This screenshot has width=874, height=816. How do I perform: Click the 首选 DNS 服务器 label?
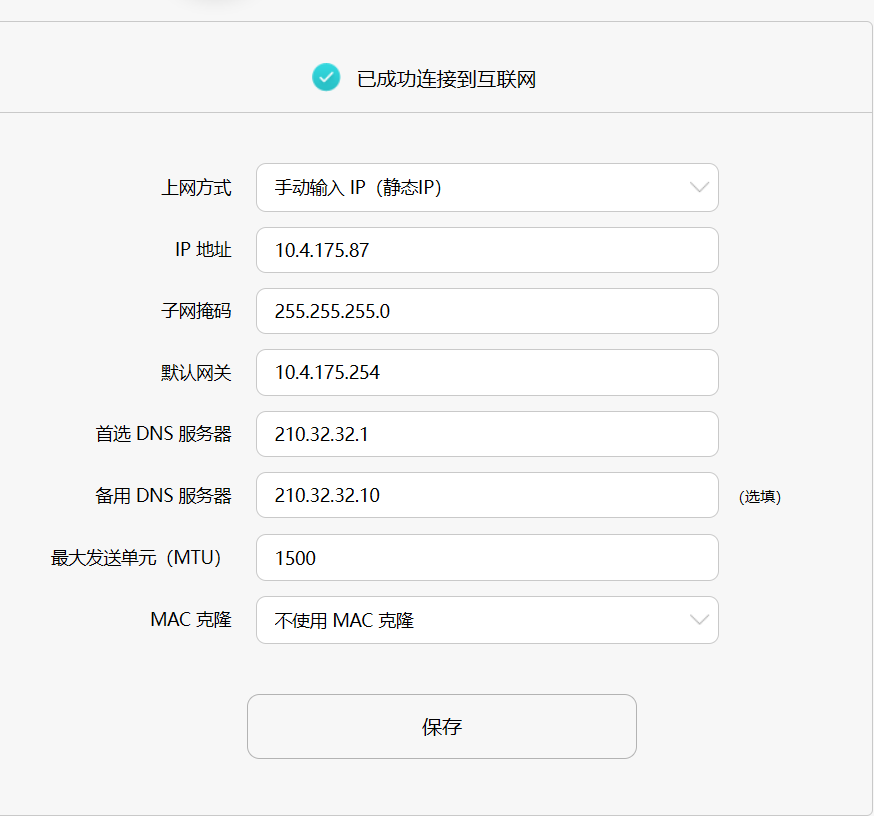click(163, 434)
